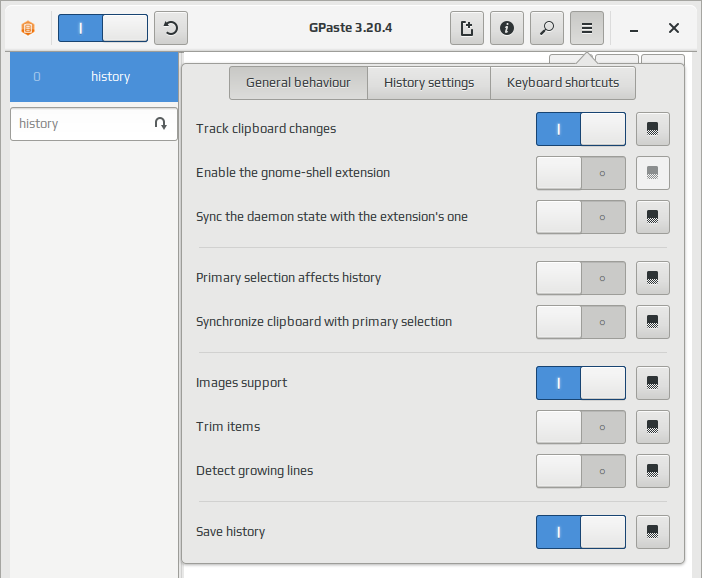This screenshot has width=702, height=578.
Task: Enable the gnome-shell extension switch
Action: [x=581, y=173]
